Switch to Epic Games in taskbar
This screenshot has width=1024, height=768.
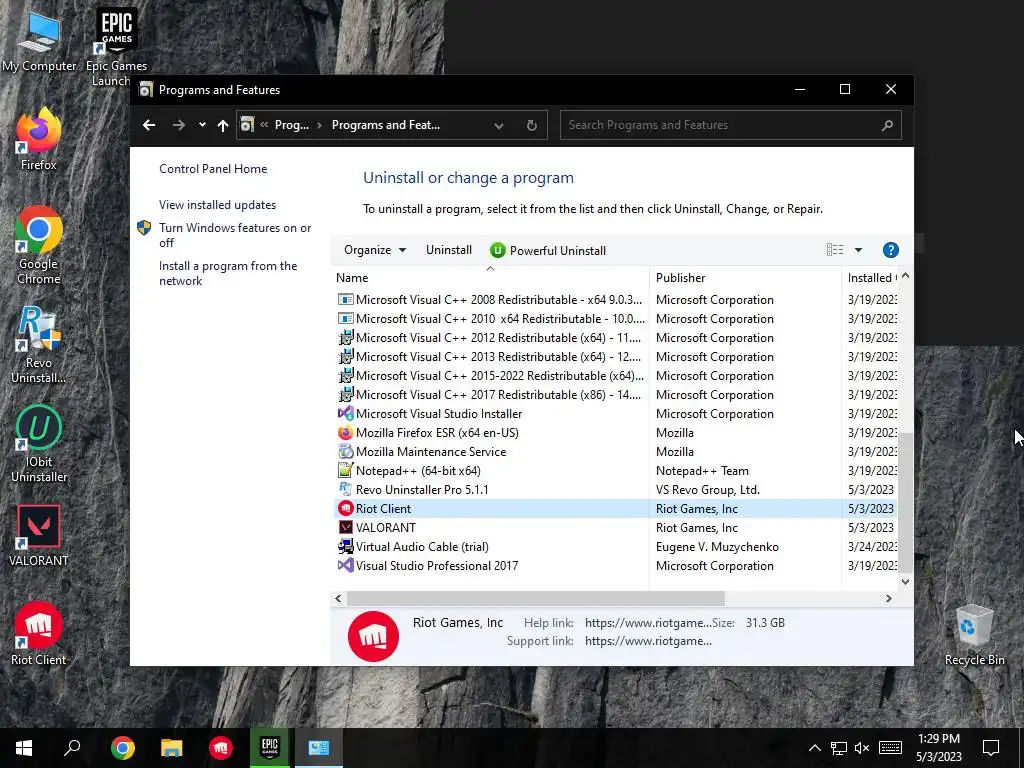(x=269, y=748)
